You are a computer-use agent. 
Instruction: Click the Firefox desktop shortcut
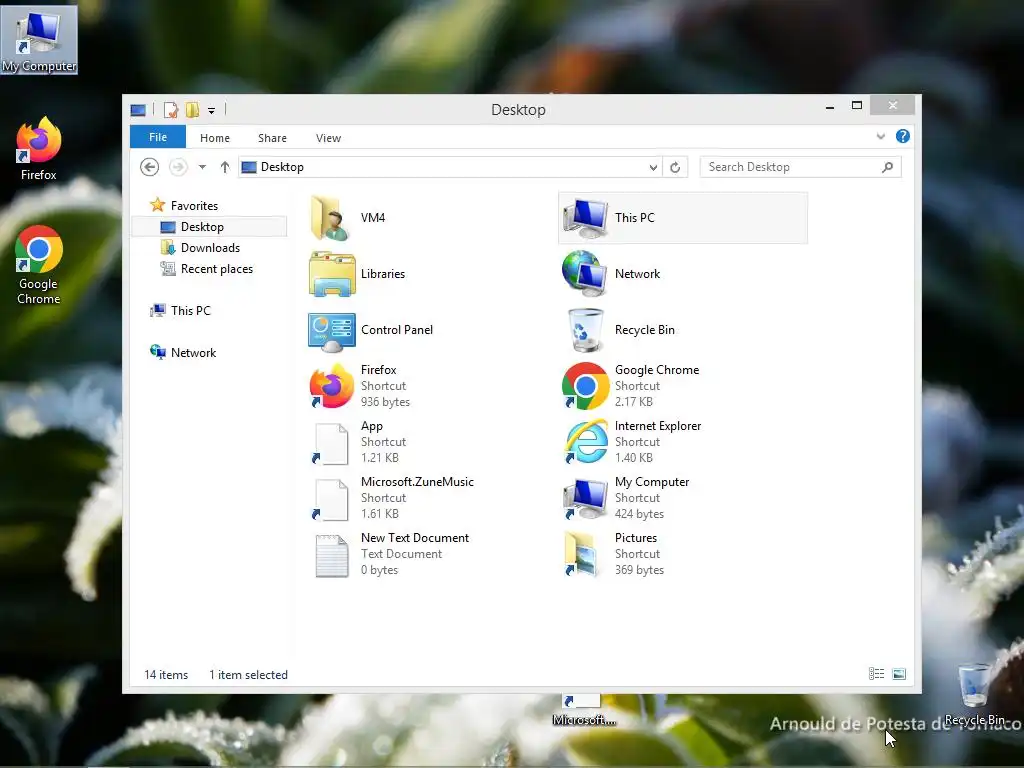[39, 148]
